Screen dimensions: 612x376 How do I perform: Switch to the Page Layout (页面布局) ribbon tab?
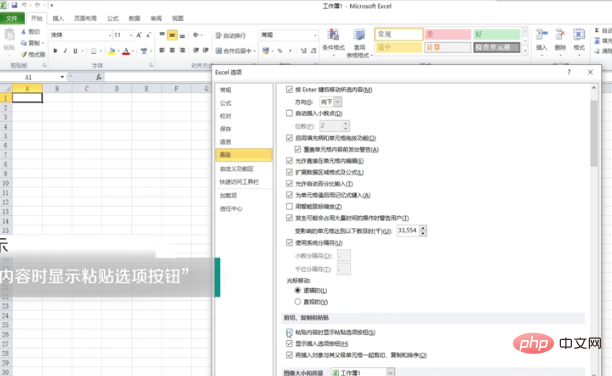coord(85,18)
